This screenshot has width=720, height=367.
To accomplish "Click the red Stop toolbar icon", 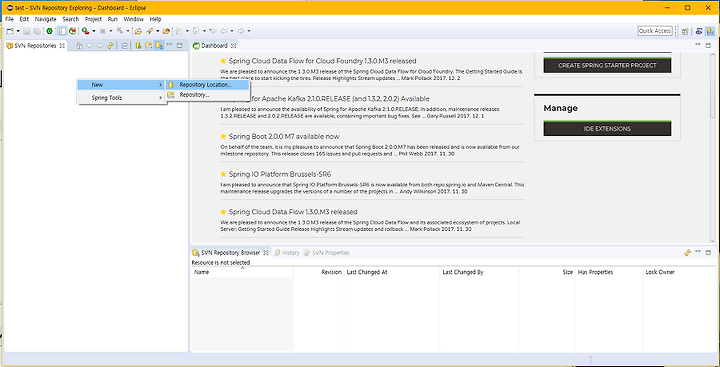I will coord(102,31).
